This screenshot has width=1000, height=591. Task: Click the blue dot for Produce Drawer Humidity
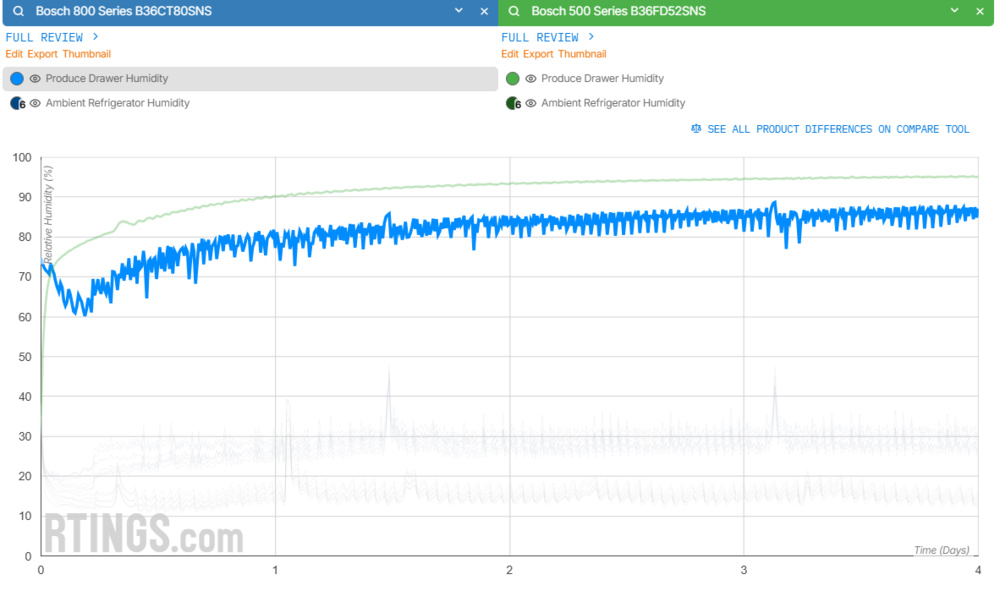[x=16, y=78]
